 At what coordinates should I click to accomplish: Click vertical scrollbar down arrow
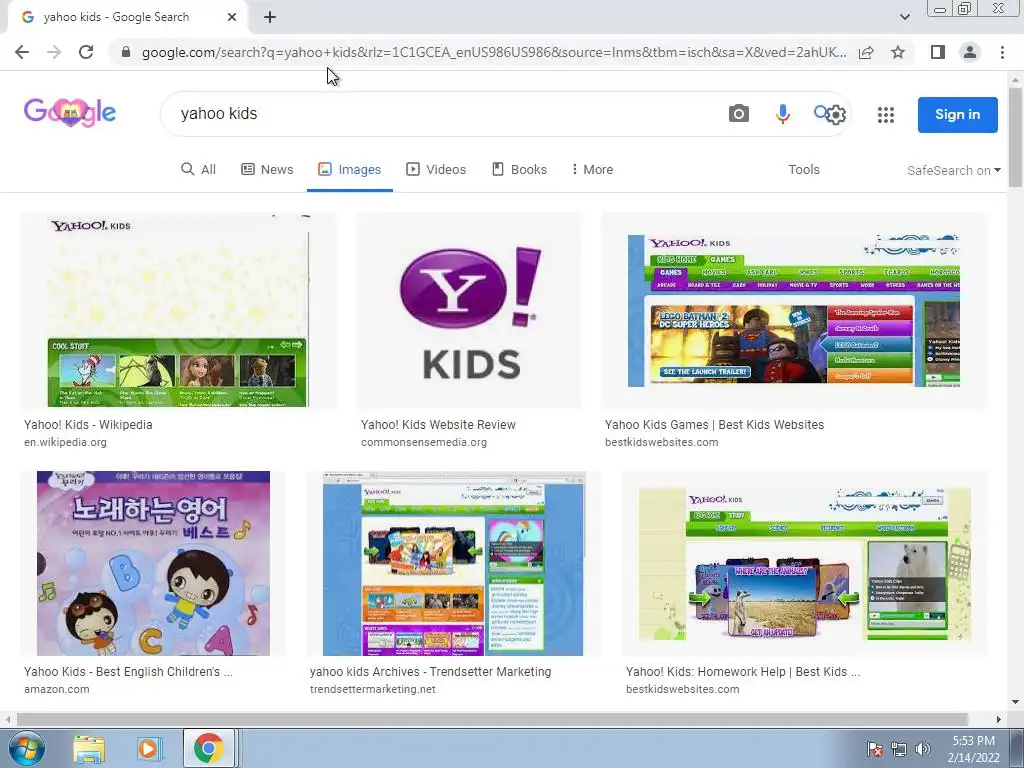[1015, 702]
